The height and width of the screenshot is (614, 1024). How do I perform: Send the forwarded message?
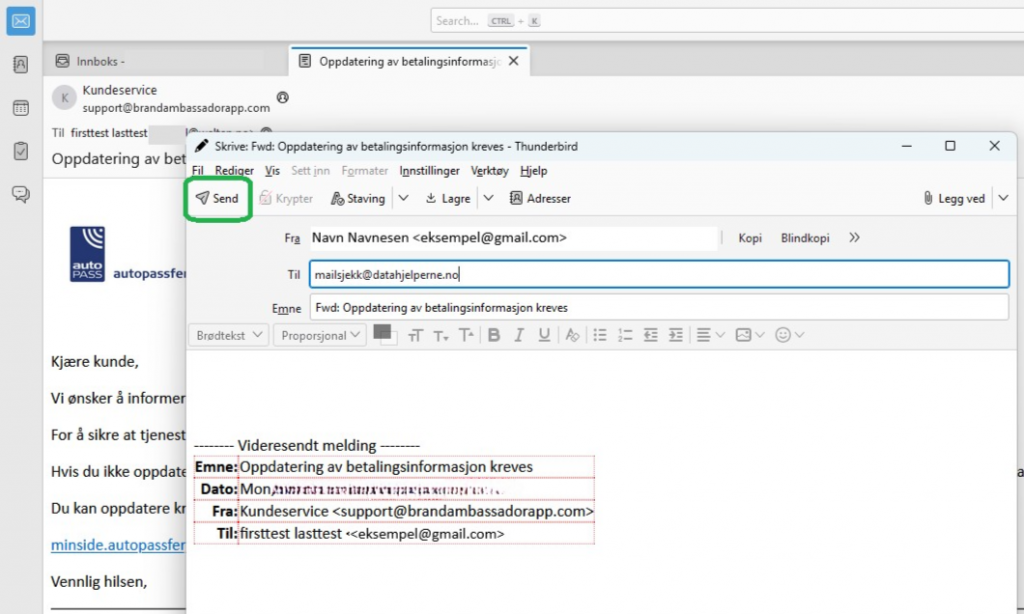tap(217, 199)
